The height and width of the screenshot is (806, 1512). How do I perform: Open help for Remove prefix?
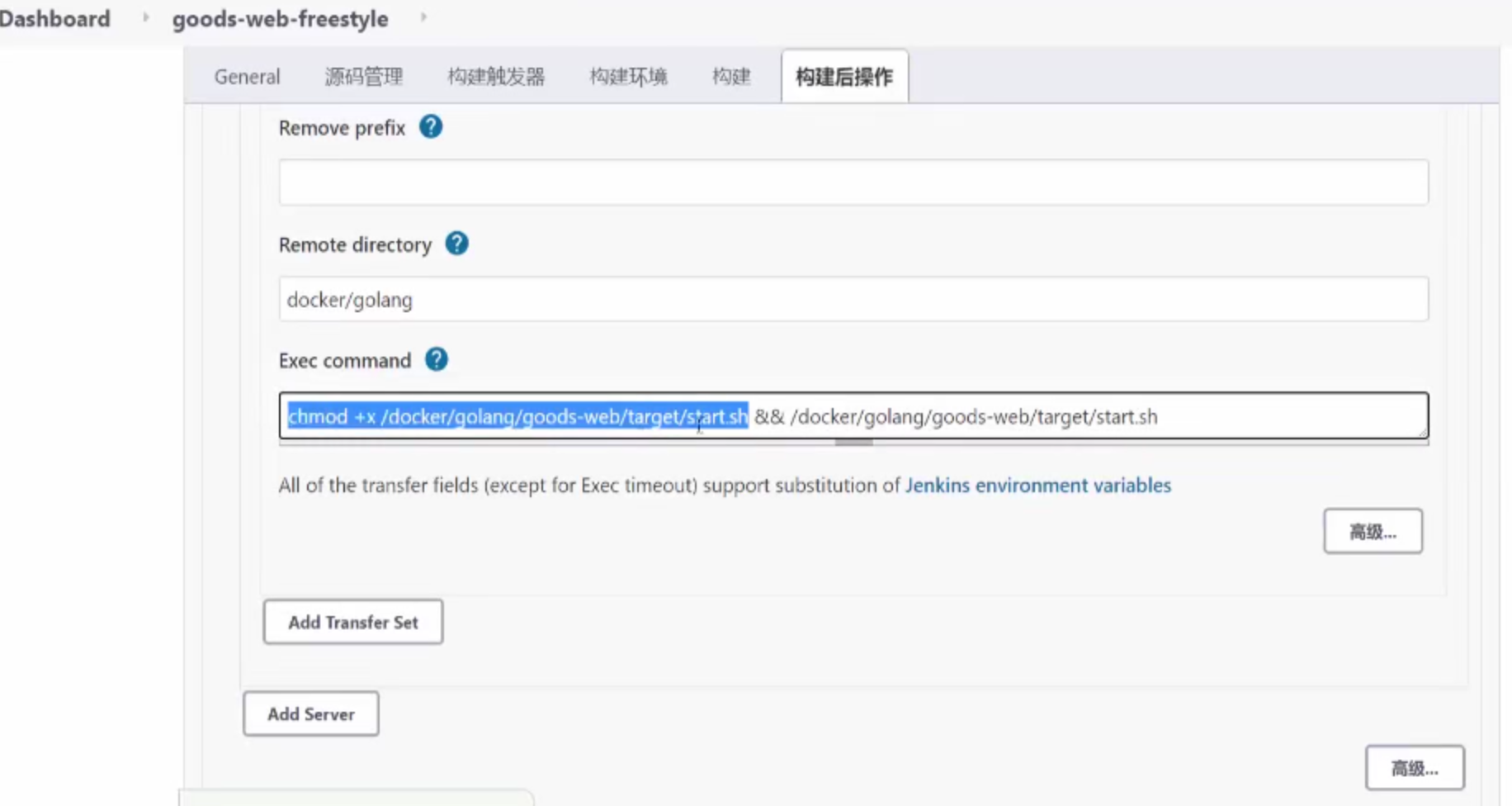(x=431, y=127)
